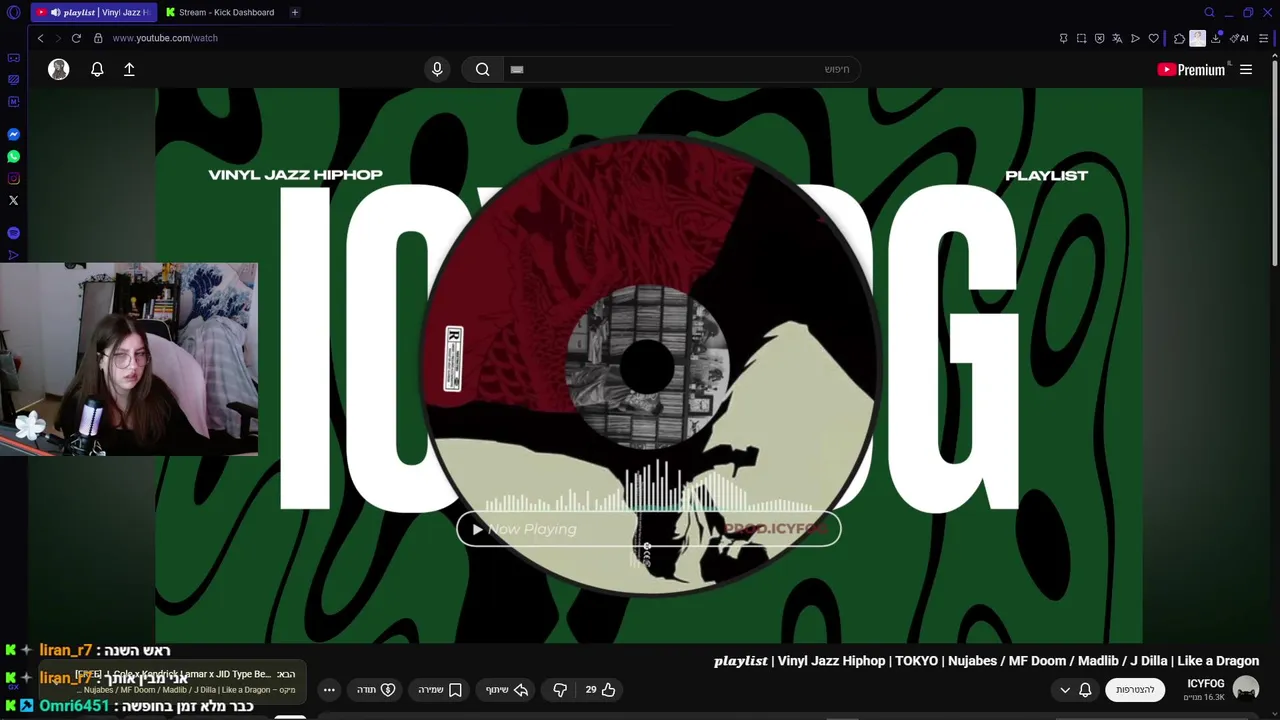Click the YouTube search magnifier button
This screenshot has height=720, width=1280.
tap(483, 69)
